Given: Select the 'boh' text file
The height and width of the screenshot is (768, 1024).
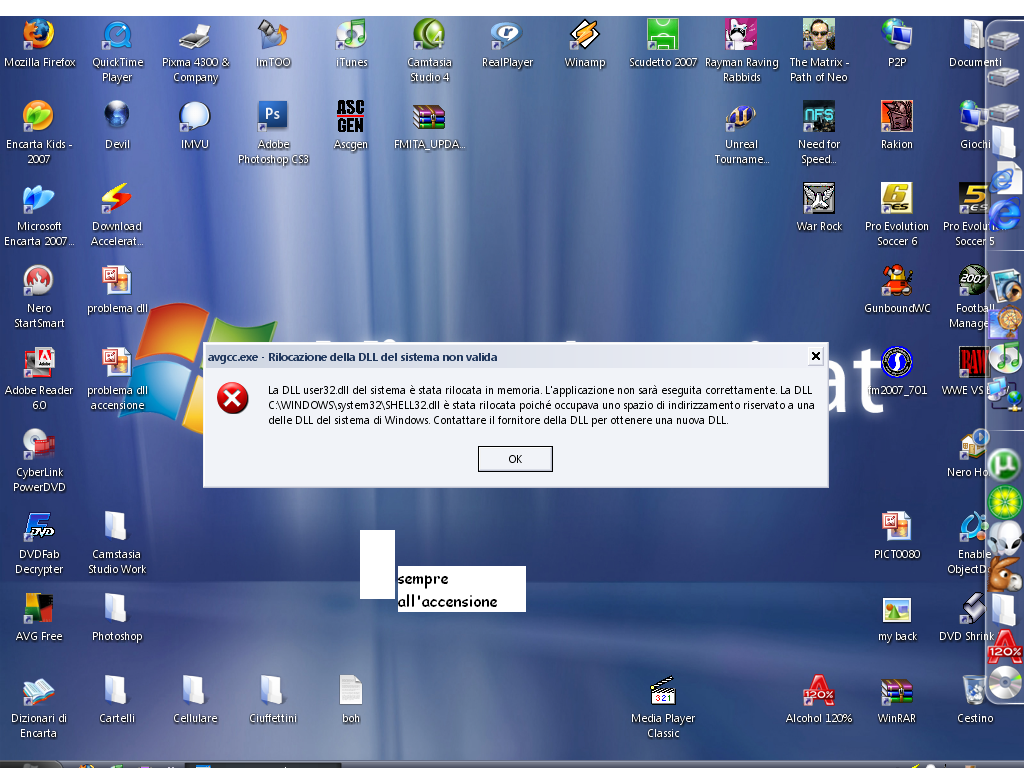Looking at the screenshot, I should pyautogui.click(x=351, y=699).
